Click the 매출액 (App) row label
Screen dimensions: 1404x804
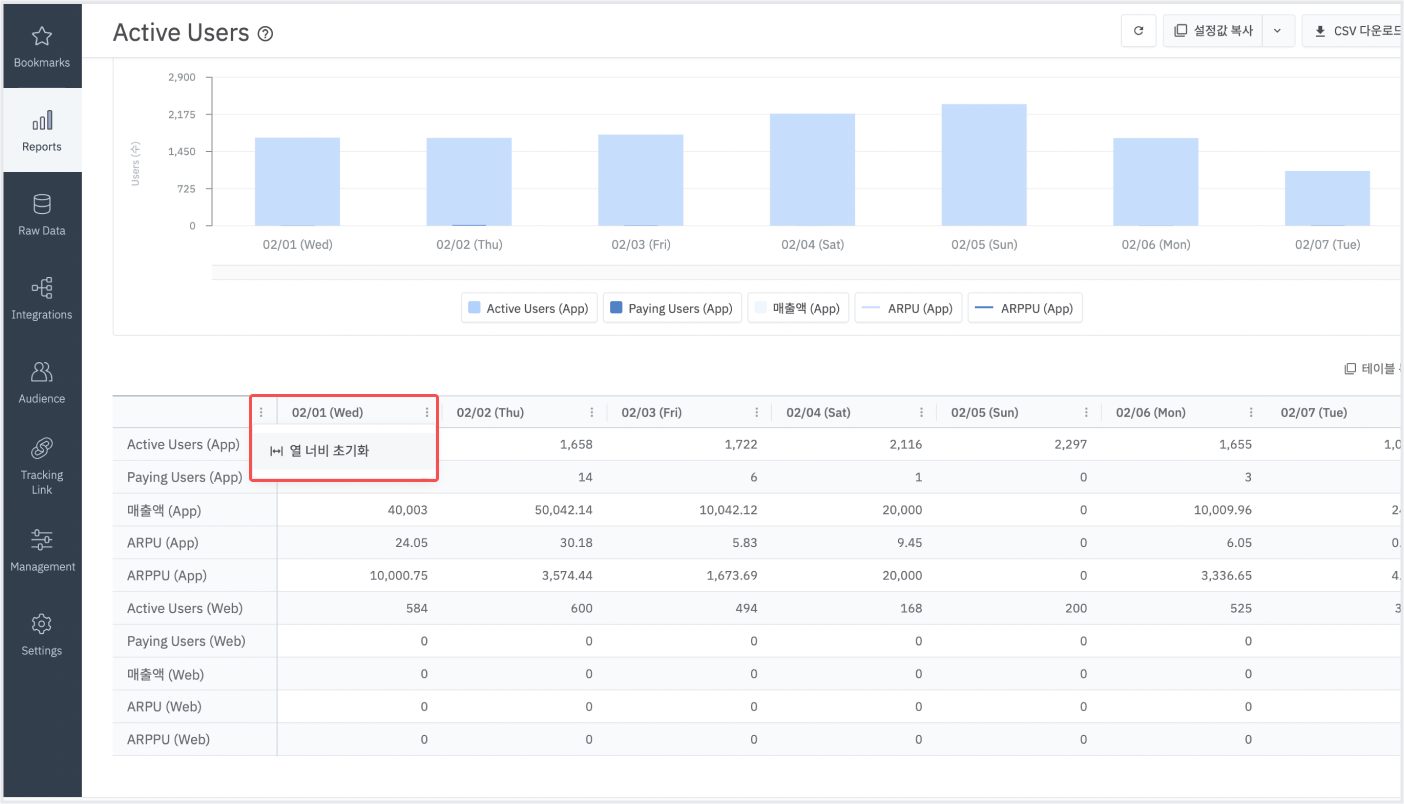click(x=164, y=510)
